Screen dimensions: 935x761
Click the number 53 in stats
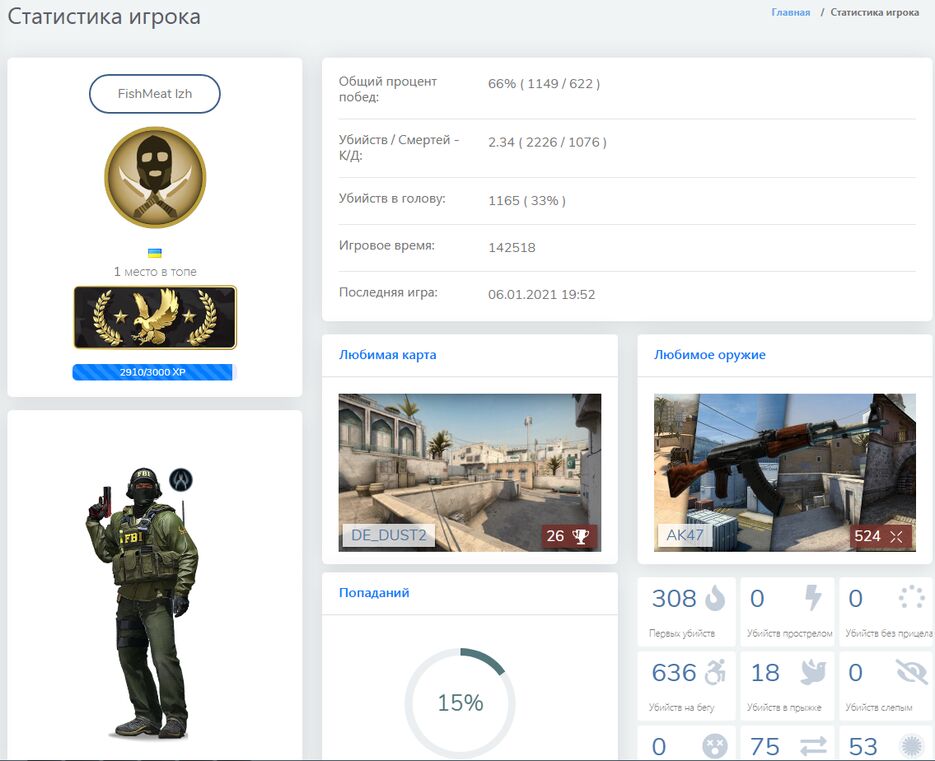(863, 747)
